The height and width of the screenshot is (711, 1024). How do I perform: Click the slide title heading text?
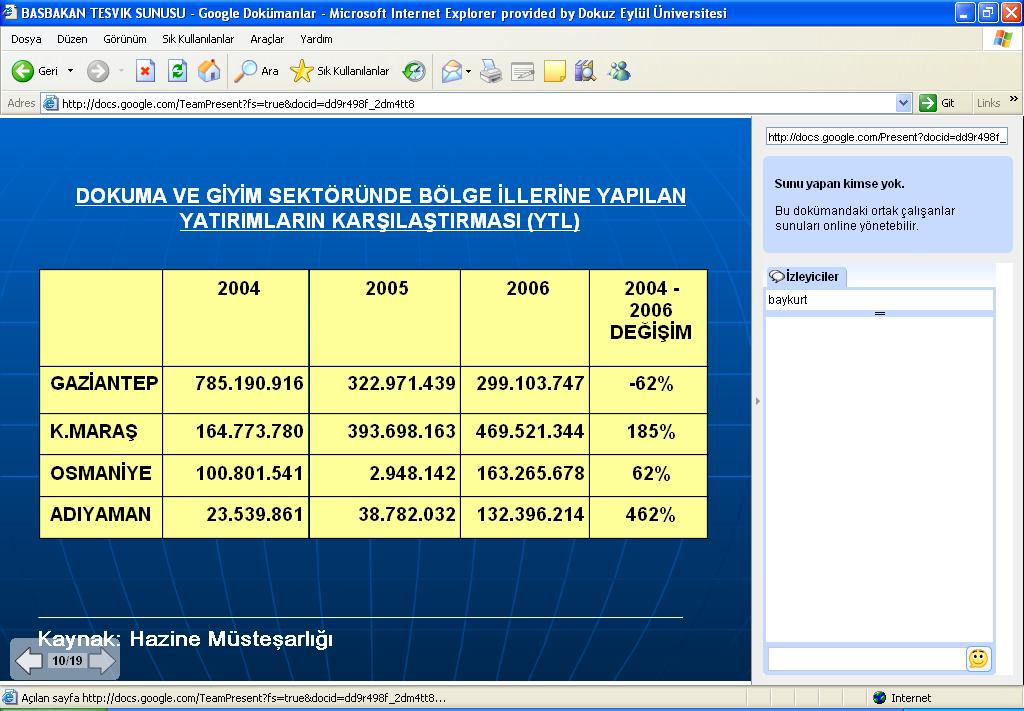(x=380, y=208)
